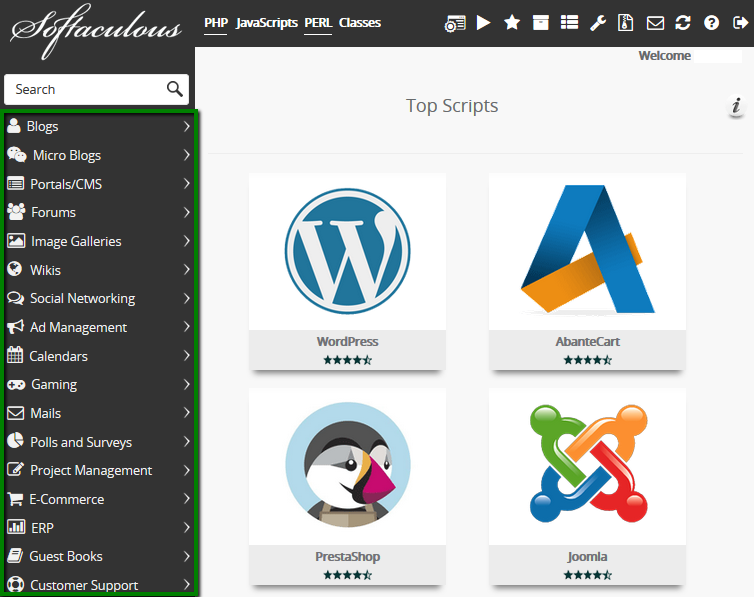
Task: Click the Forums people icon
Action: point(16,211)
